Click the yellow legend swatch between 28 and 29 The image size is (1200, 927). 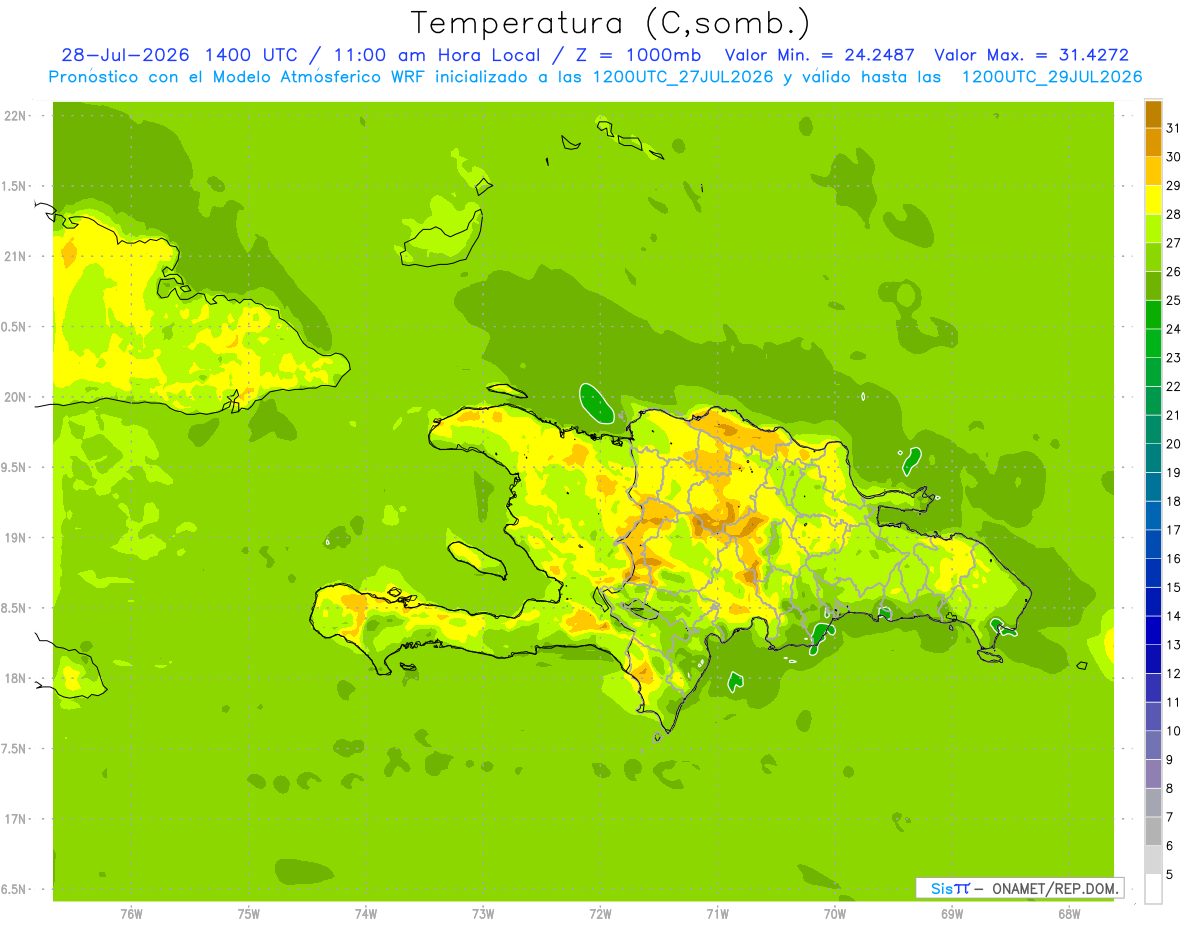[x=1153, y=200]
